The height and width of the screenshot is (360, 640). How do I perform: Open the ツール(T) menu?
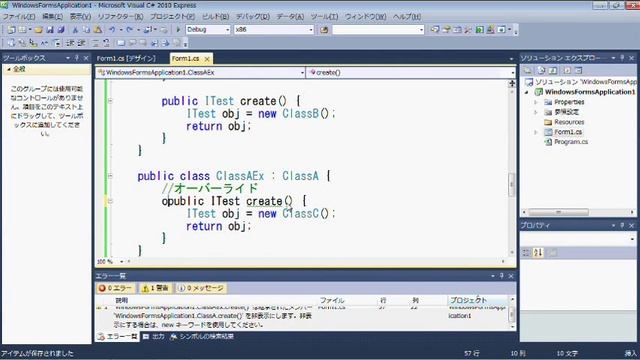(x=324, y=17)
